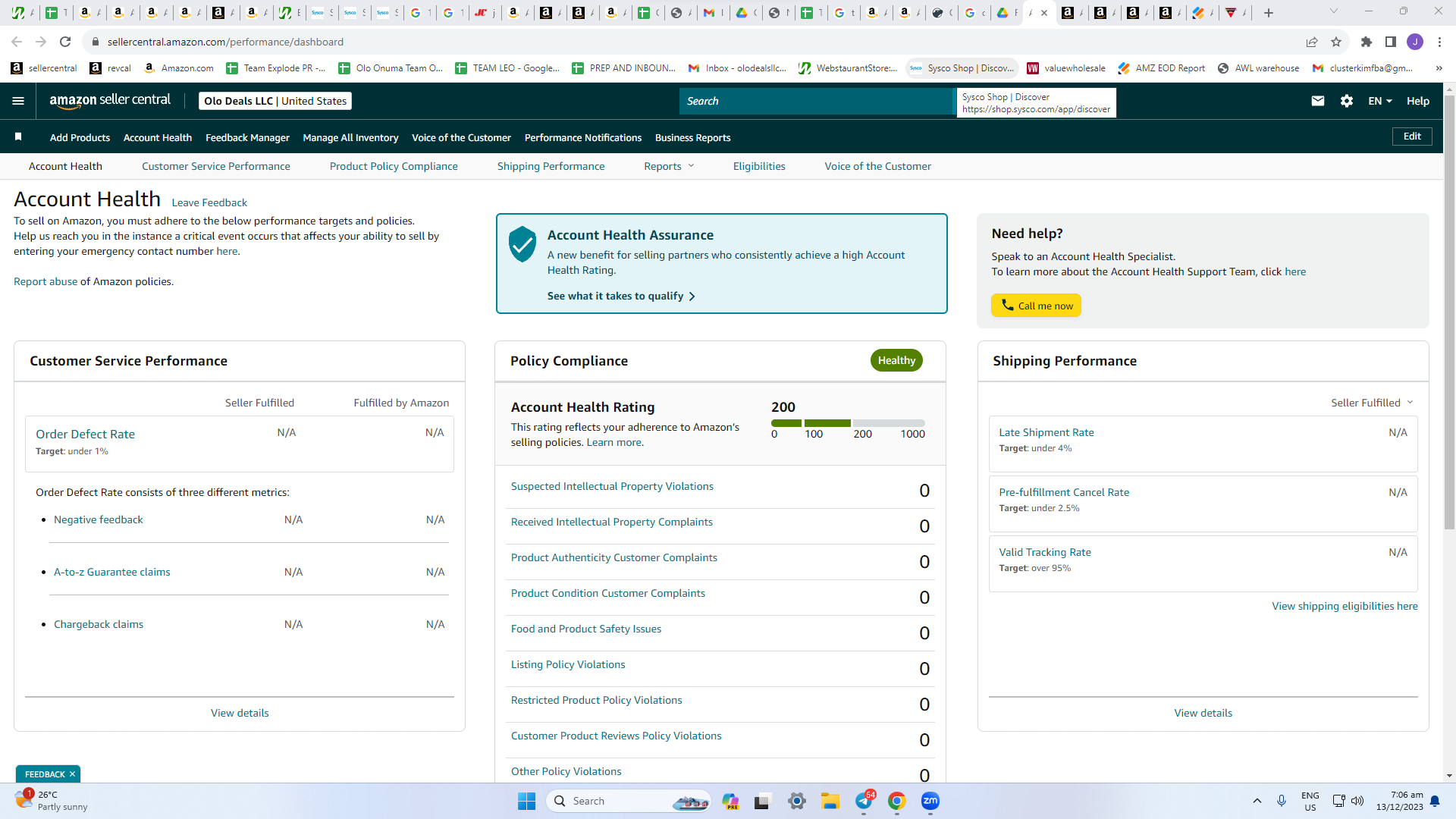This screenshot has width=1456, height=819.
Task: View shipping eligibilities here link
Action: 1345,606
